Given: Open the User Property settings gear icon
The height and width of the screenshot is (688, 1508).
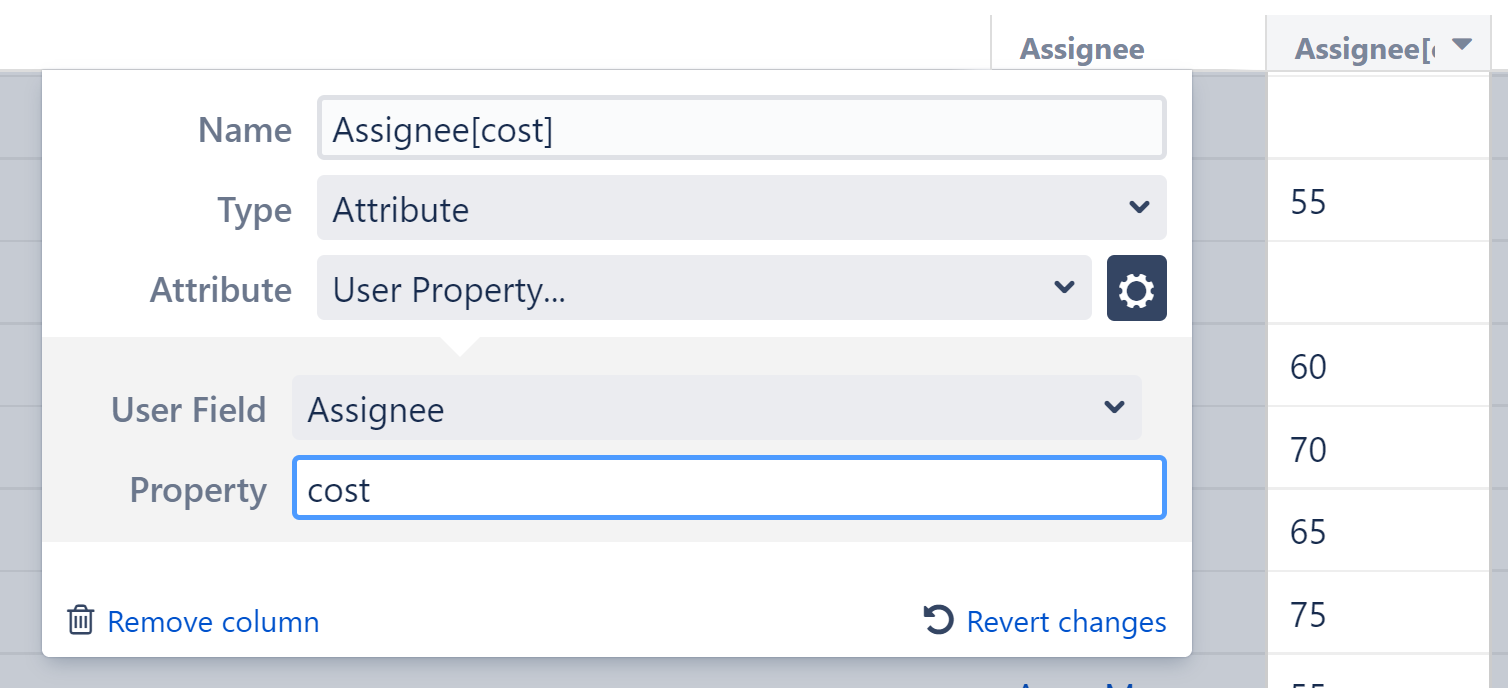Looking at the screenshot, I should pos(1136,288).
